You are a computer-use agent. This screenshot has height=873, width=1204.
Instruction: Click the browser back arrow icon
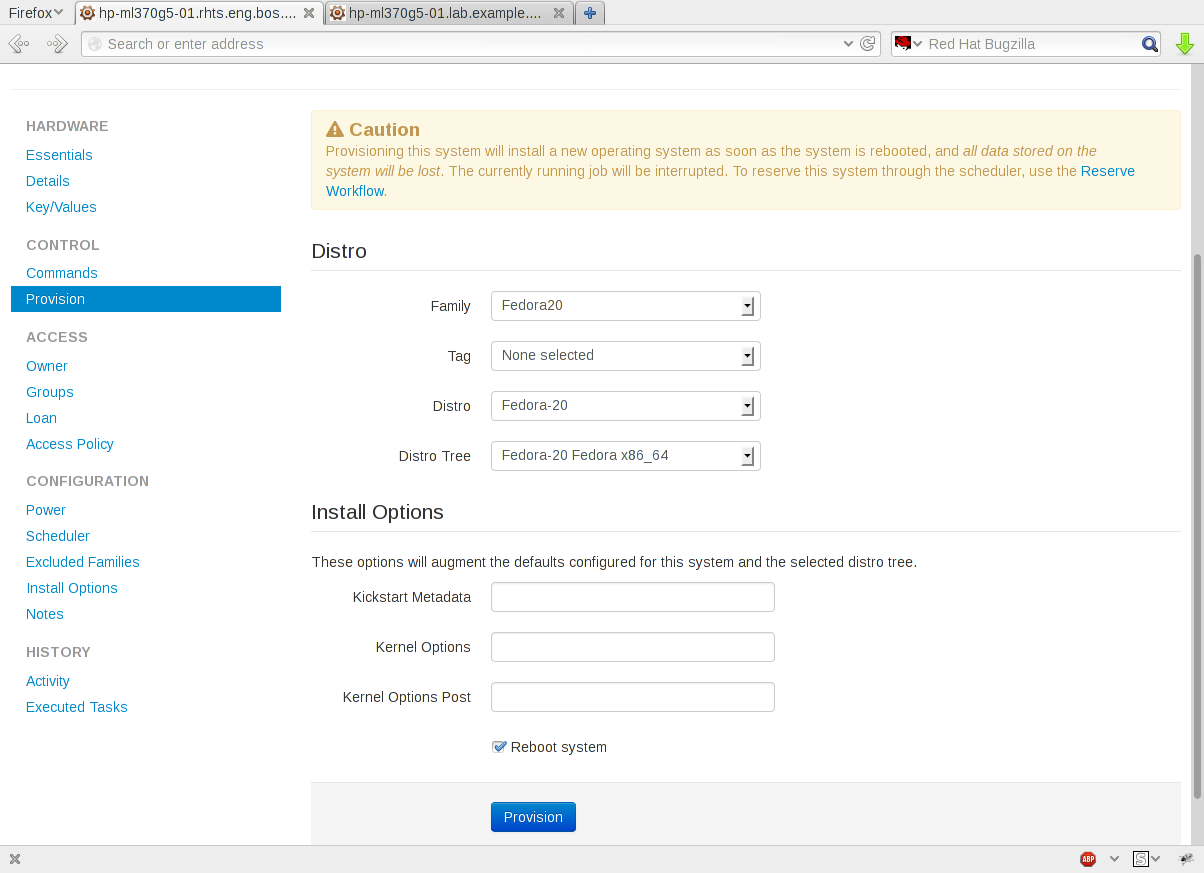click(x=19, y=44)
